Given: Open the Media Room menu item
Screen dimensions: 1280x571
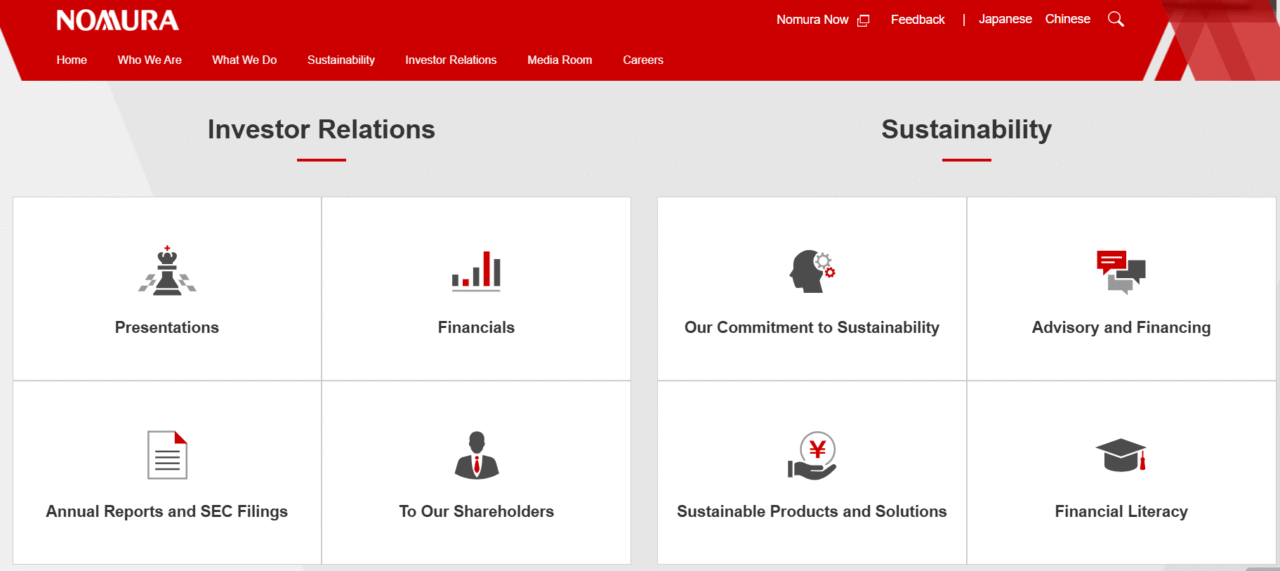Looking at the screenshot, I should (x=559, y=60).
